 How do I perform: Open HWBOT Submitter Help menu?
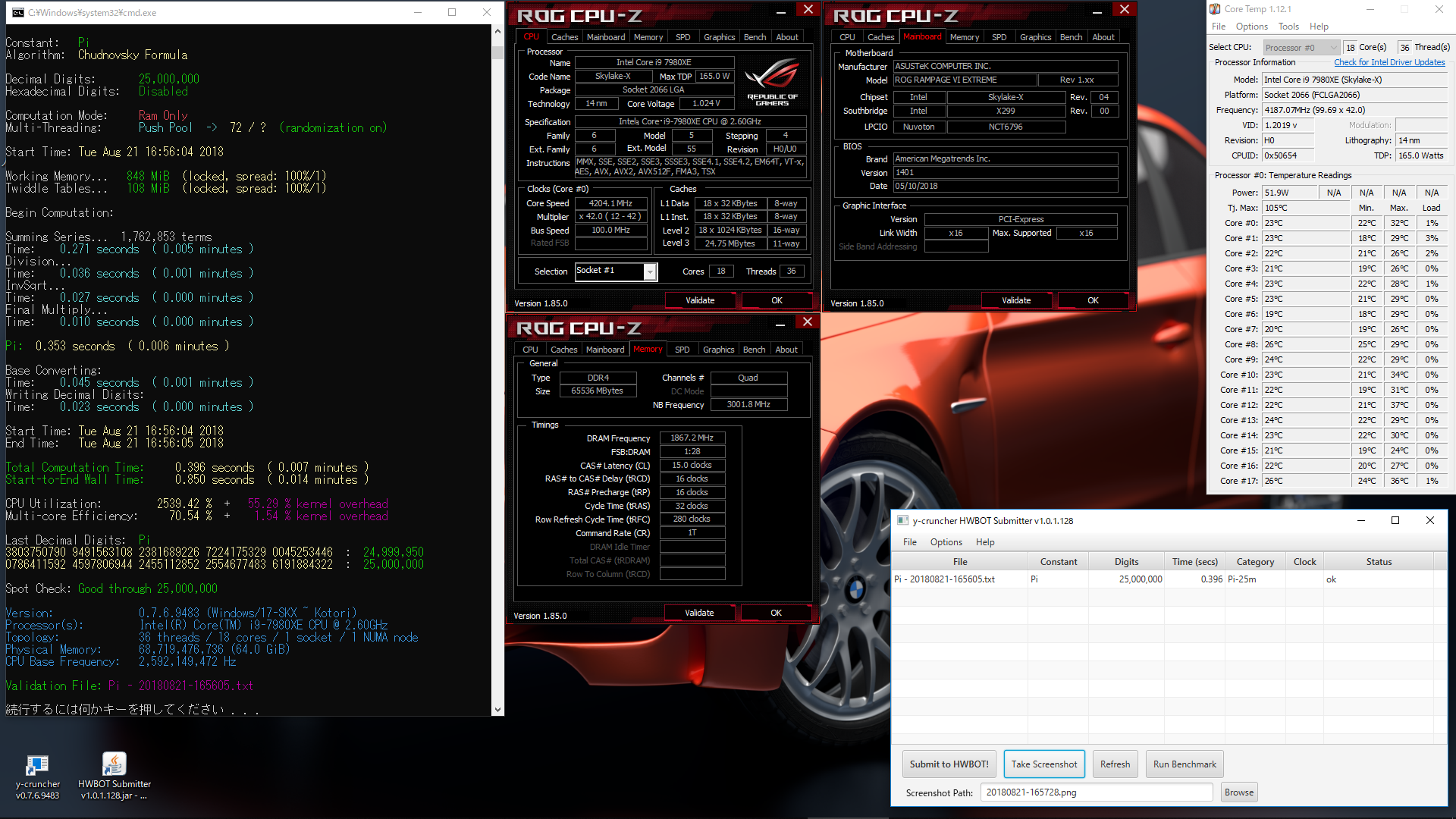[985, 542]
